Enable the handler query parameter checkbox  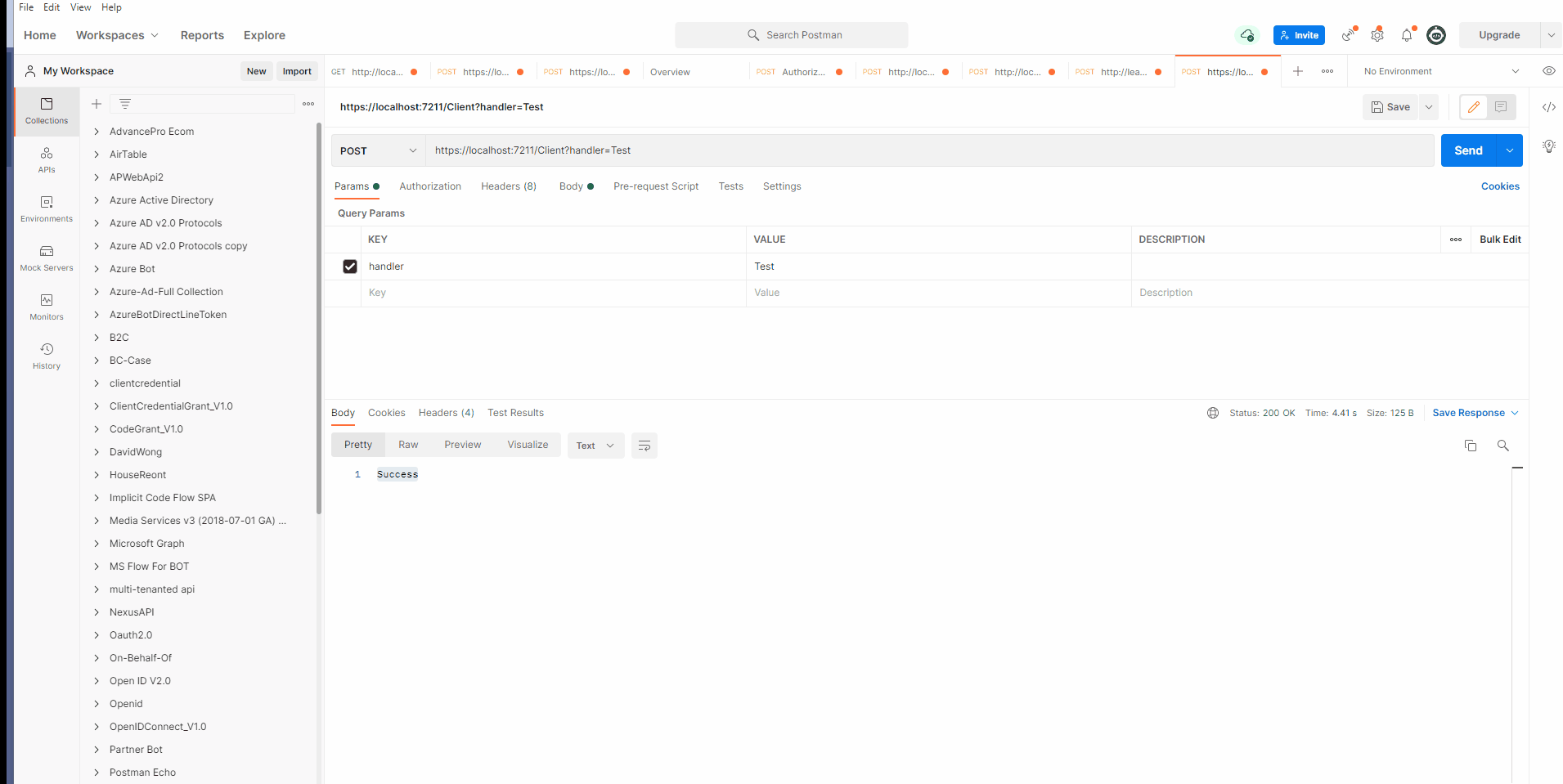(x=350, y=267)
